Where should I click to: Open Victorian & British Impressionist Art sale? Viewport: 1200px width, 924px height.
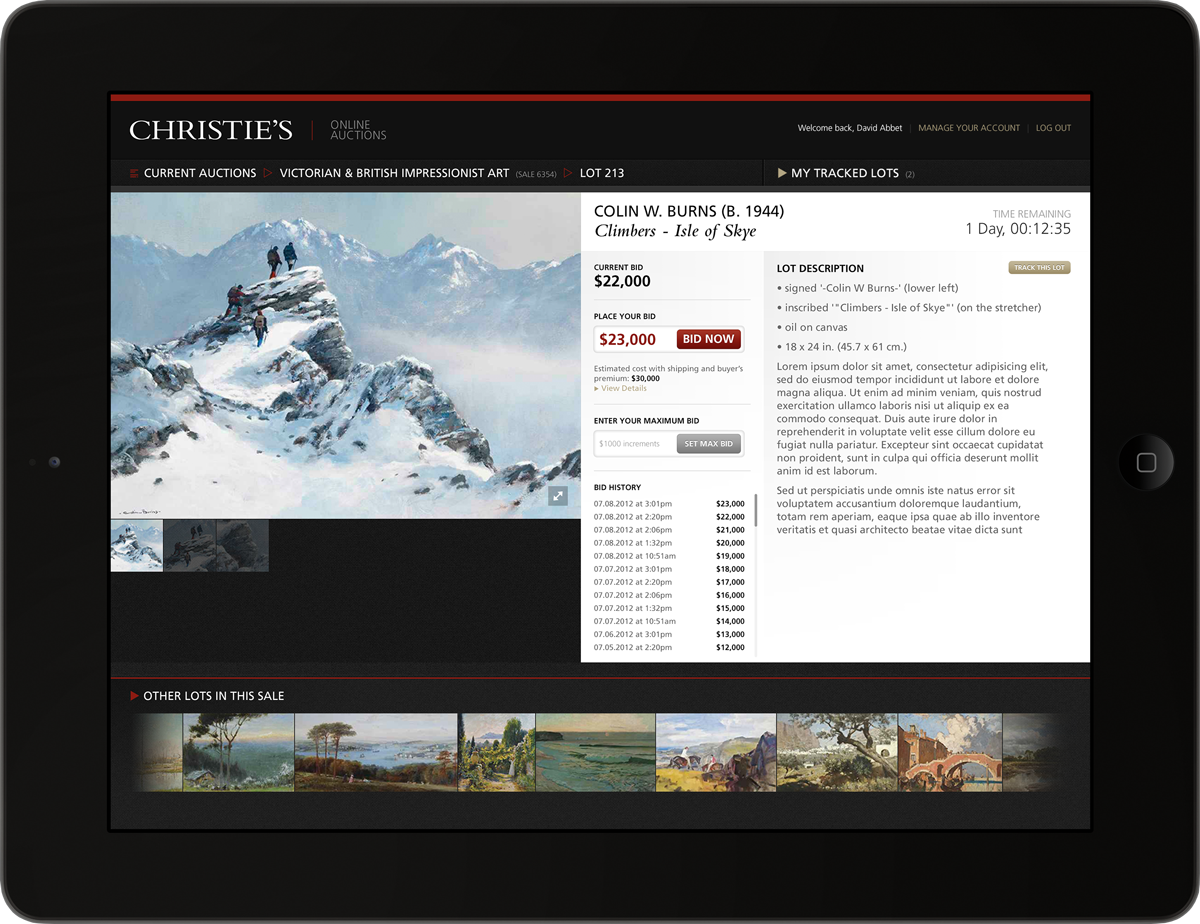(394, 173)
